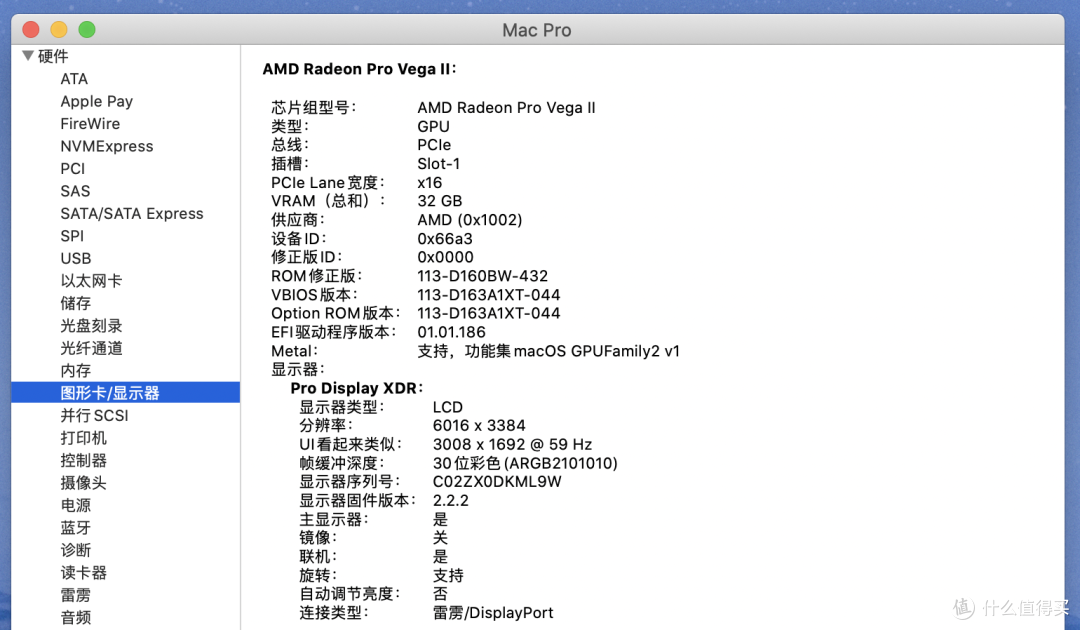
Task: Choose NVMExpress in the sidebar
Action: [107, 146]
